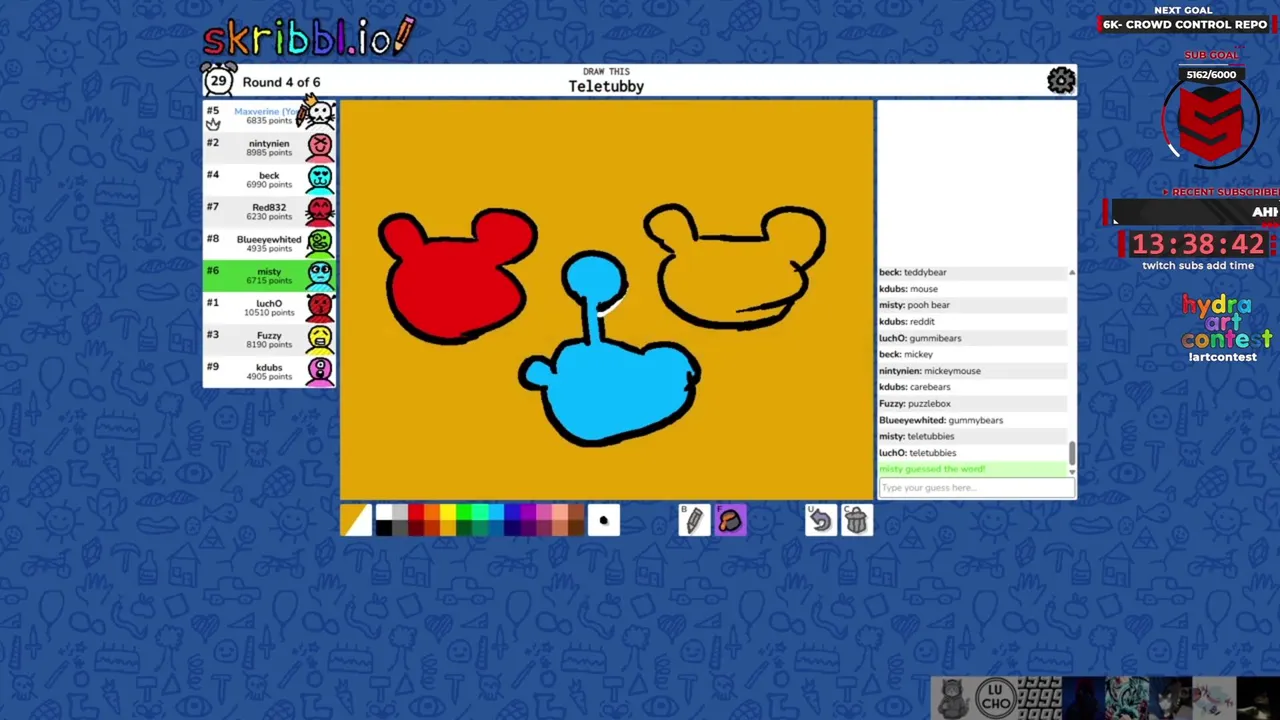
Task: Select the brush pencil tool
Action: tap(694, 520)
